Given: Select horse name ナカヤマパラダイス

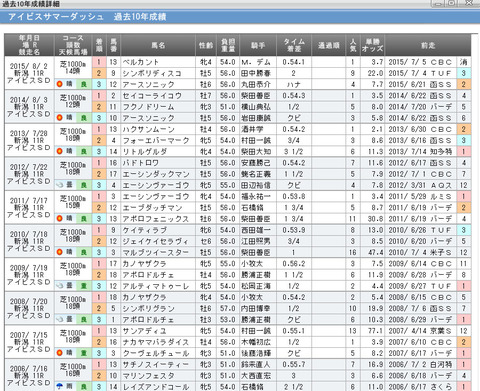Looking at the screenshot, I should (x=156, y=342).
